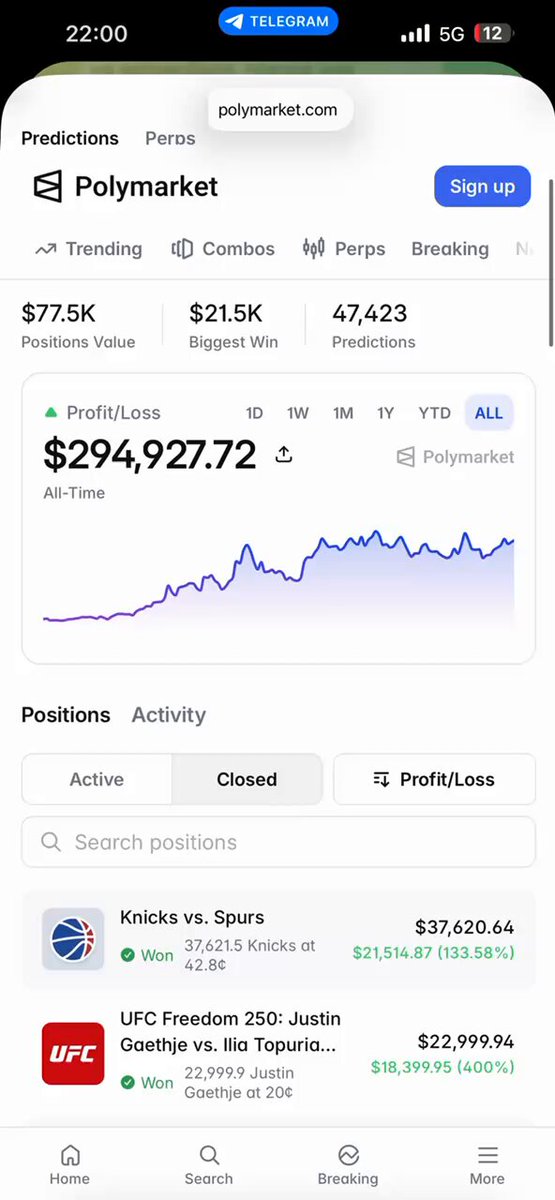Screen dimensions: 555x1200
Task: Open the Profit/Loss sort dropdown
Action: pyautogui.click(x=434, y=779)
